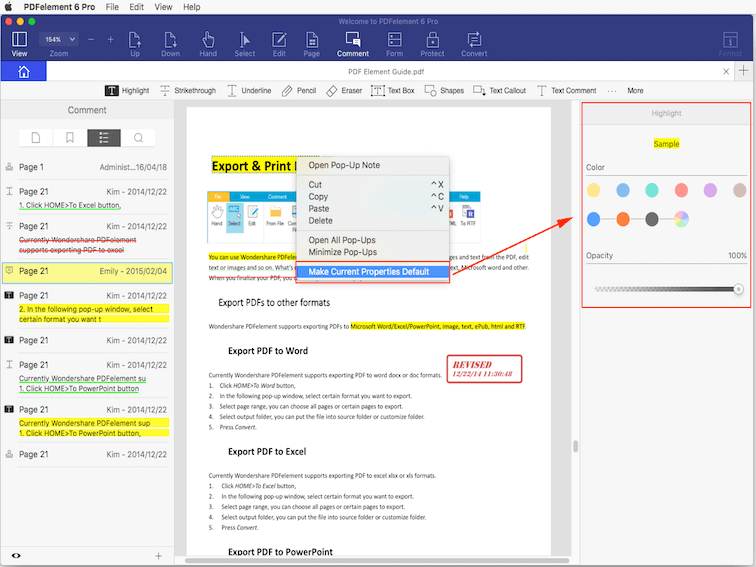The image size is (756, 567).
Task: Open the Edit tool
Action: tap(279, 44)
